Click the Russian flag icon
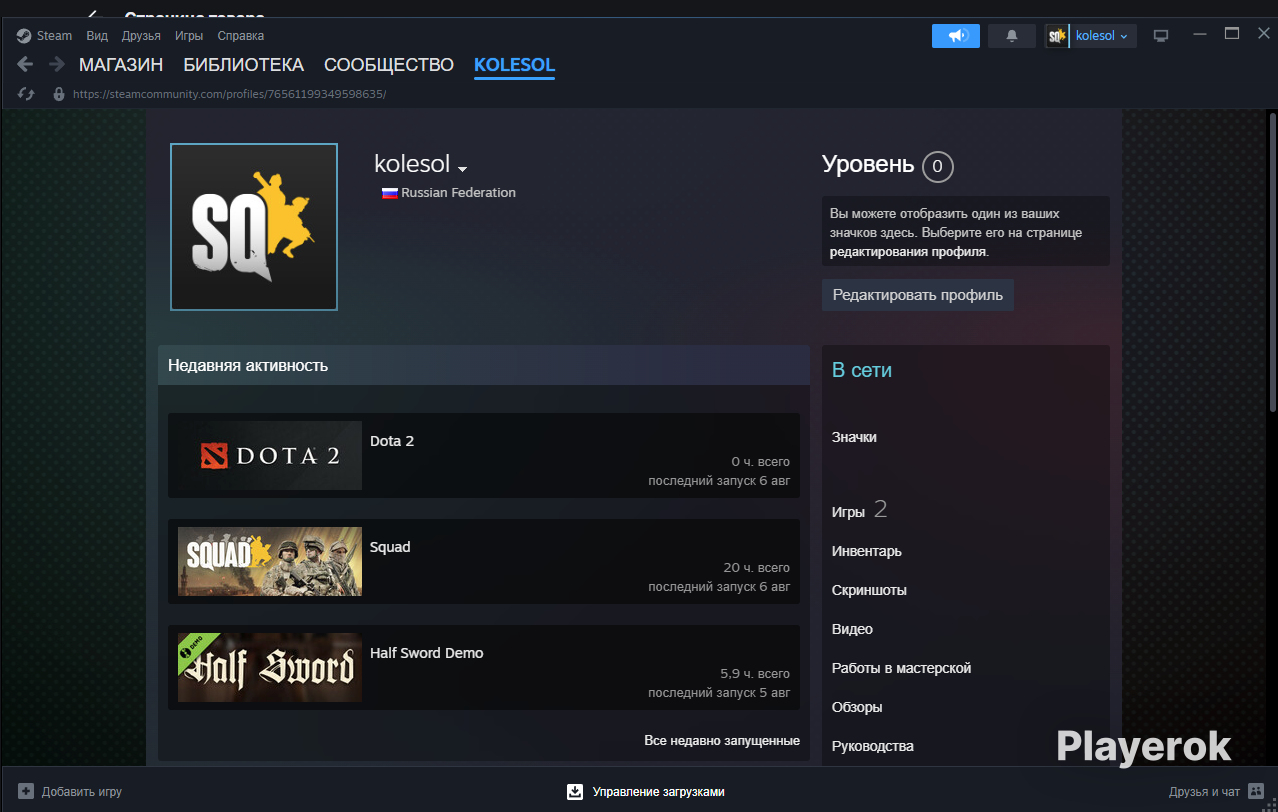Screen dimensions: 1278x812 pyautogui.click(x=390, y=193)
